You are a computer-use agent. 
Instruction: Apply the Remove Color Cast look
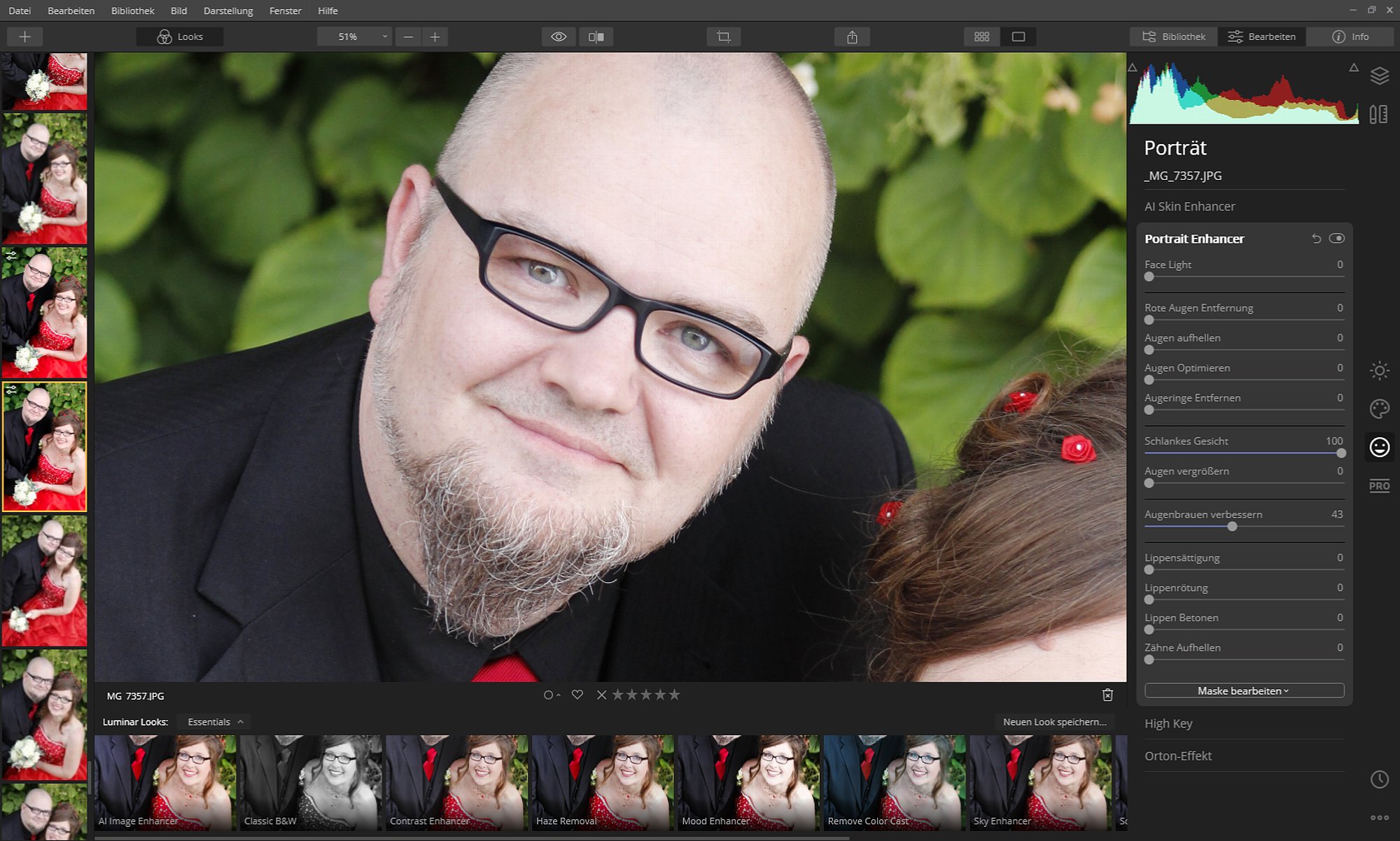(x=895, y=782)
